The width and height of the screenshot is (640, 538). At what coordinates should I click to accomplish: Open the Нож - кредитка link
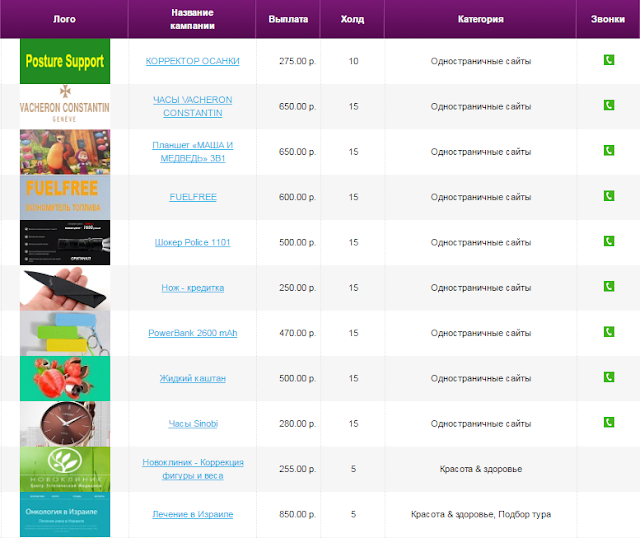tap(193, 287)
